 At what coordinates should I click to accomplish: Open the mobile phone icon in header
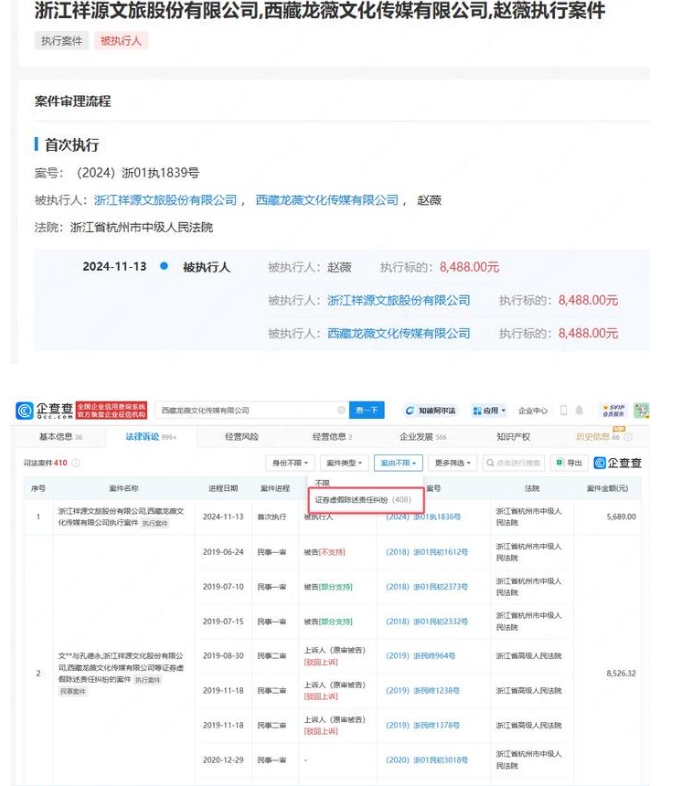click(563, 411)
